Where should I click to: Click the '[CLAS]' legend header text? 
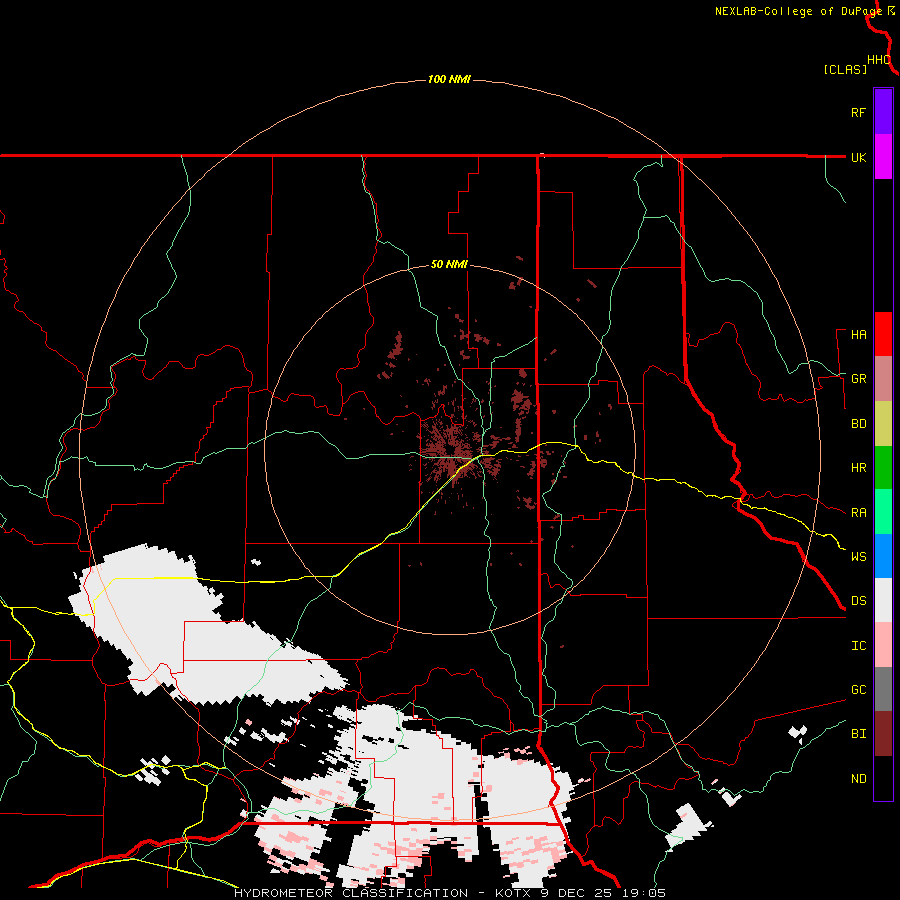(x=845, y=69)
